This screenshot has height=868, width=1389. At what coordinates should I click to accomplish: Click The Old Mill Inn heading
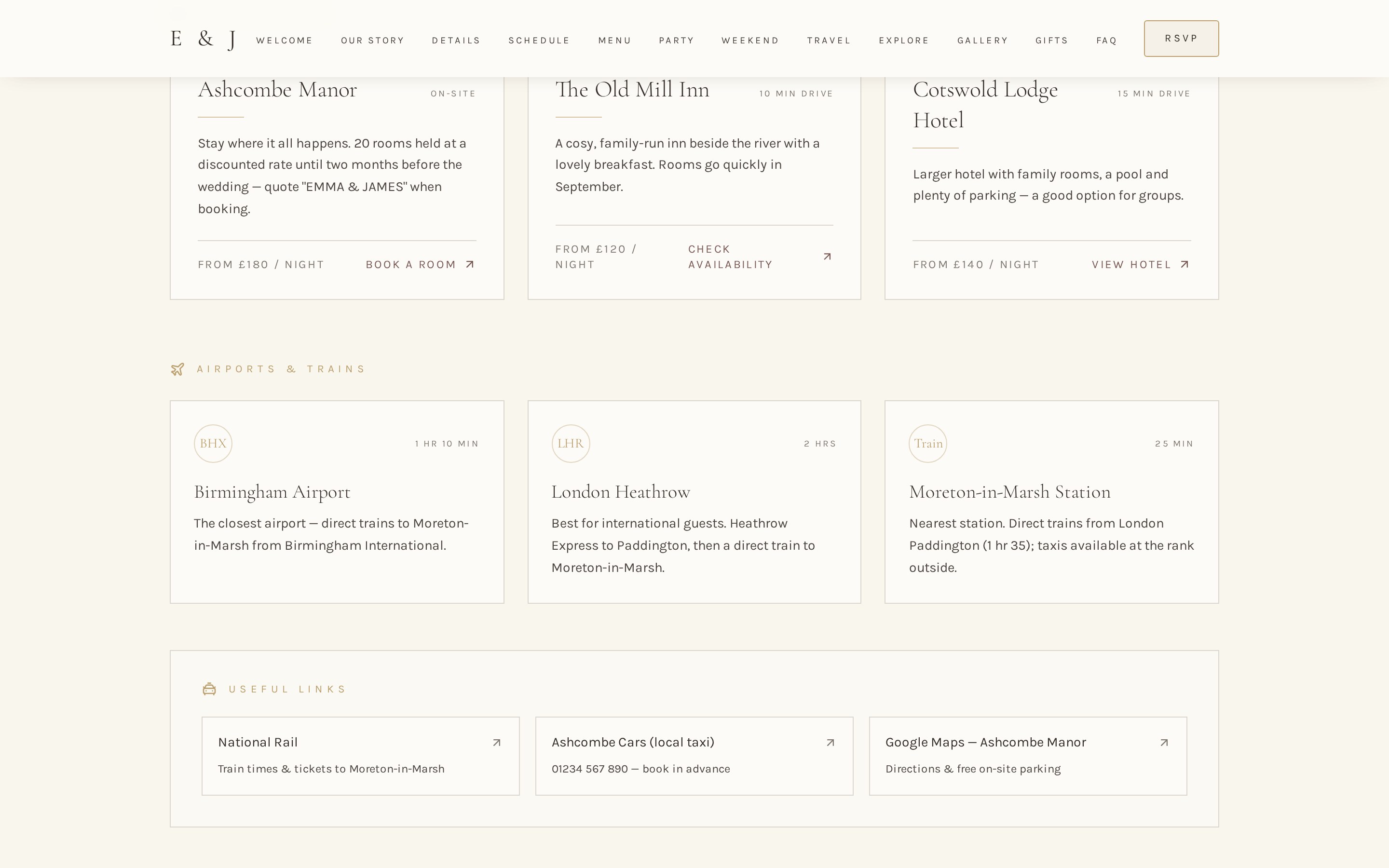[632, 90]
